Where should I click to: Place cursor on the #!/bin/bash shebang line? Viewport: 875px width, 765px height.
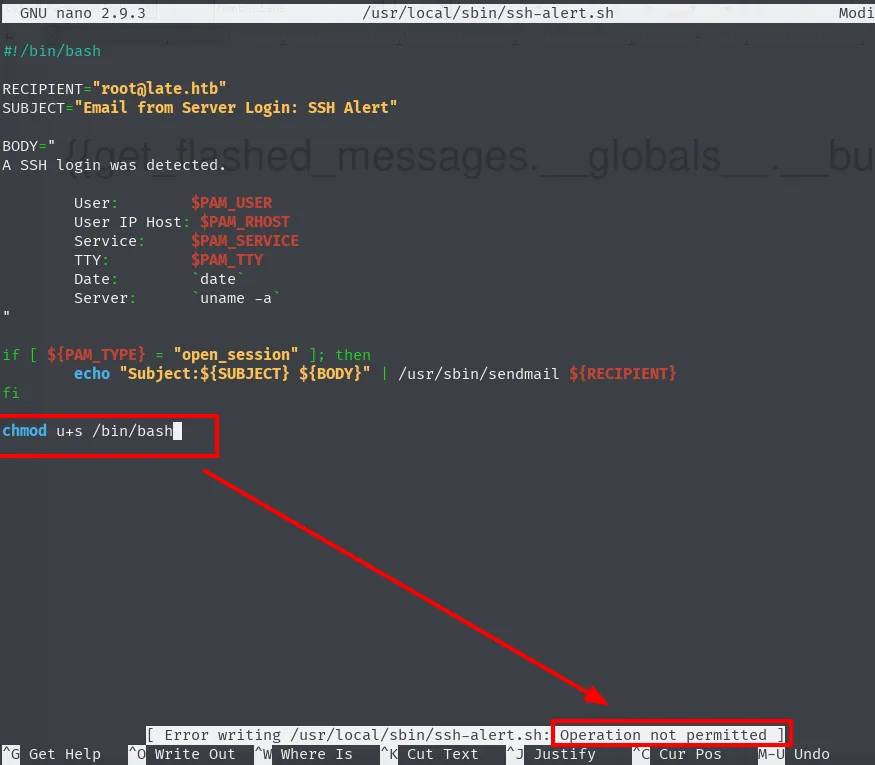click(52, 51)
